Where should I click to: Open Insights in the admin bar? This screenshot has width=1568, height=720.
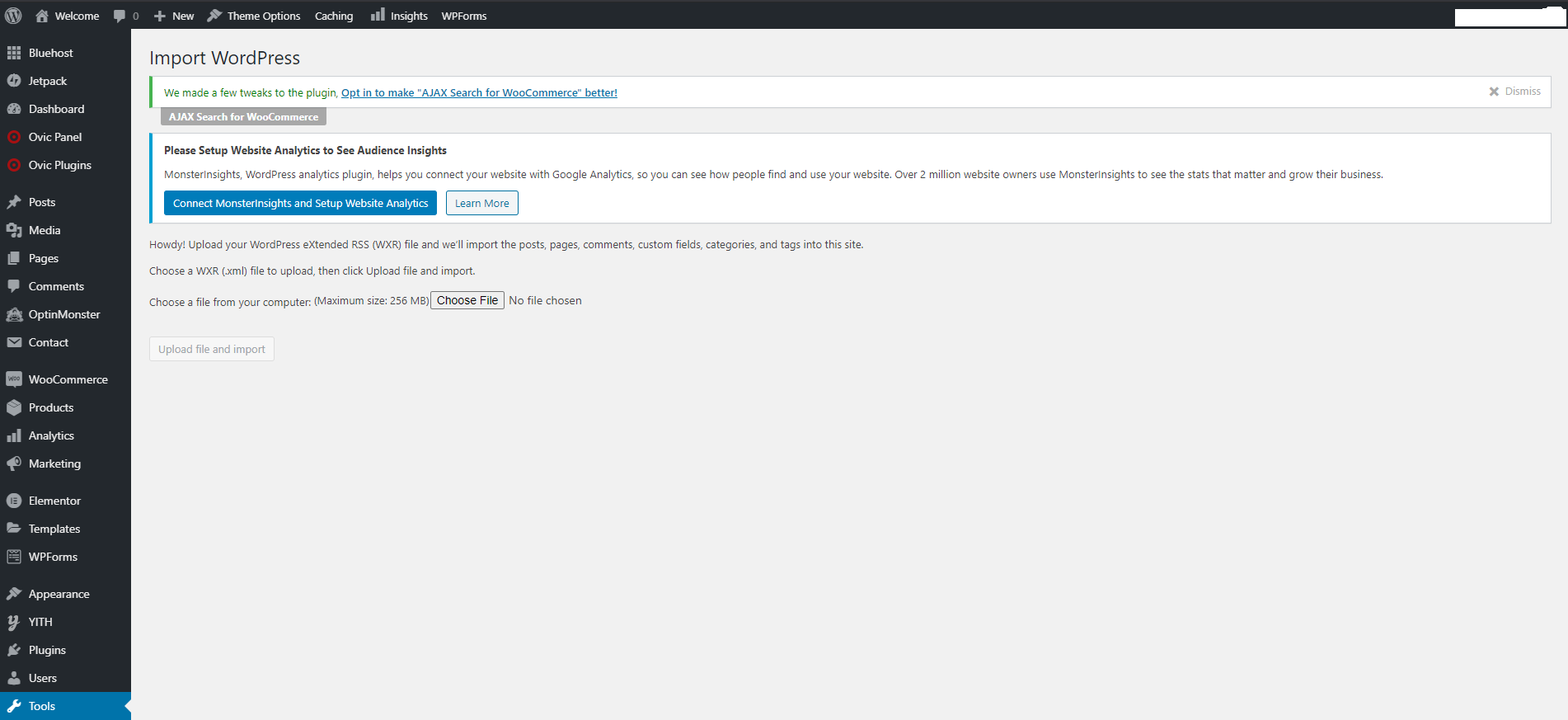399,16
